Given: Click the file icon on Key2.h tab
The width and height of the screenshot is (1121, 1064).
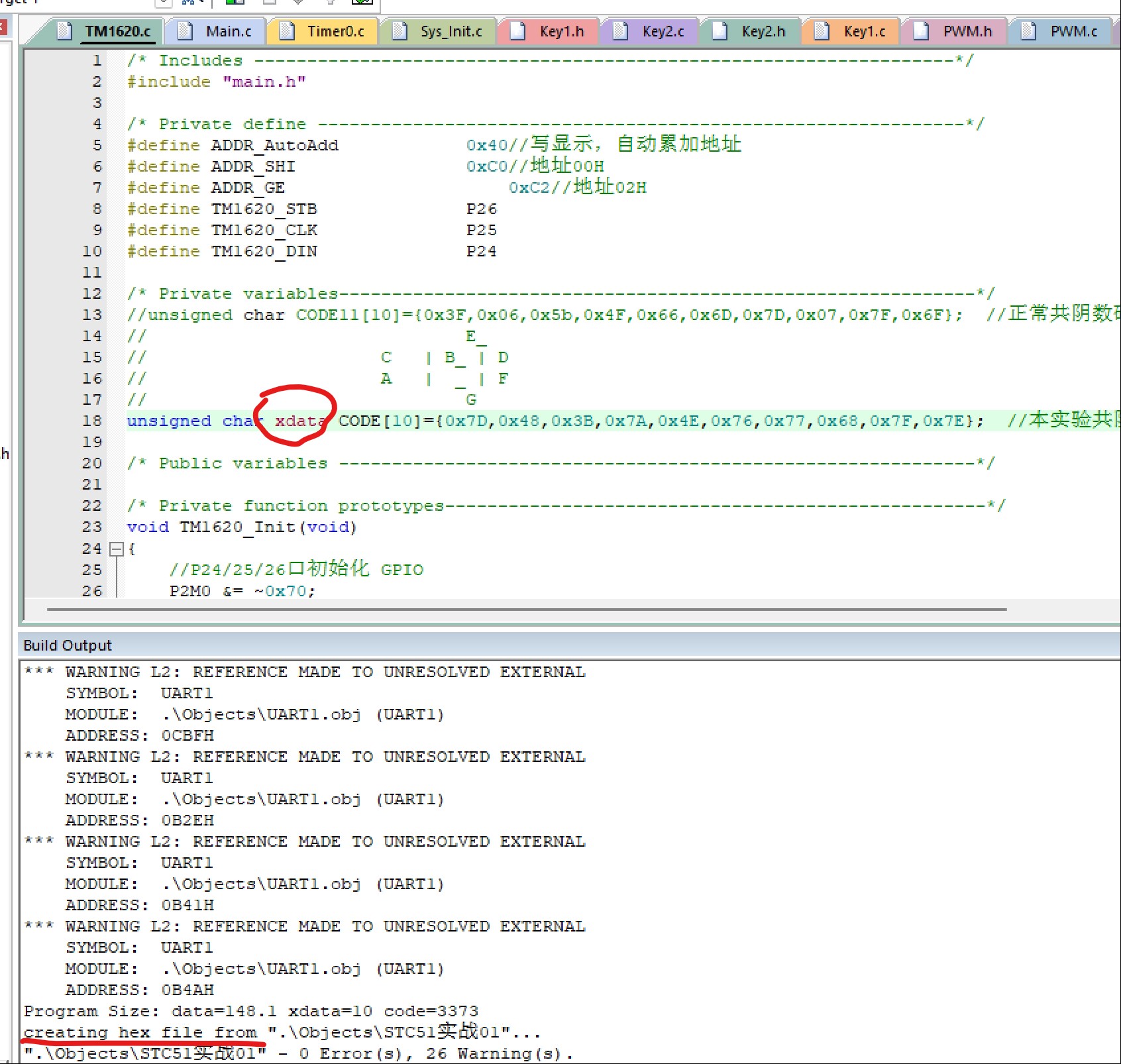Looking at the screenshot, I should click(720, 31).
